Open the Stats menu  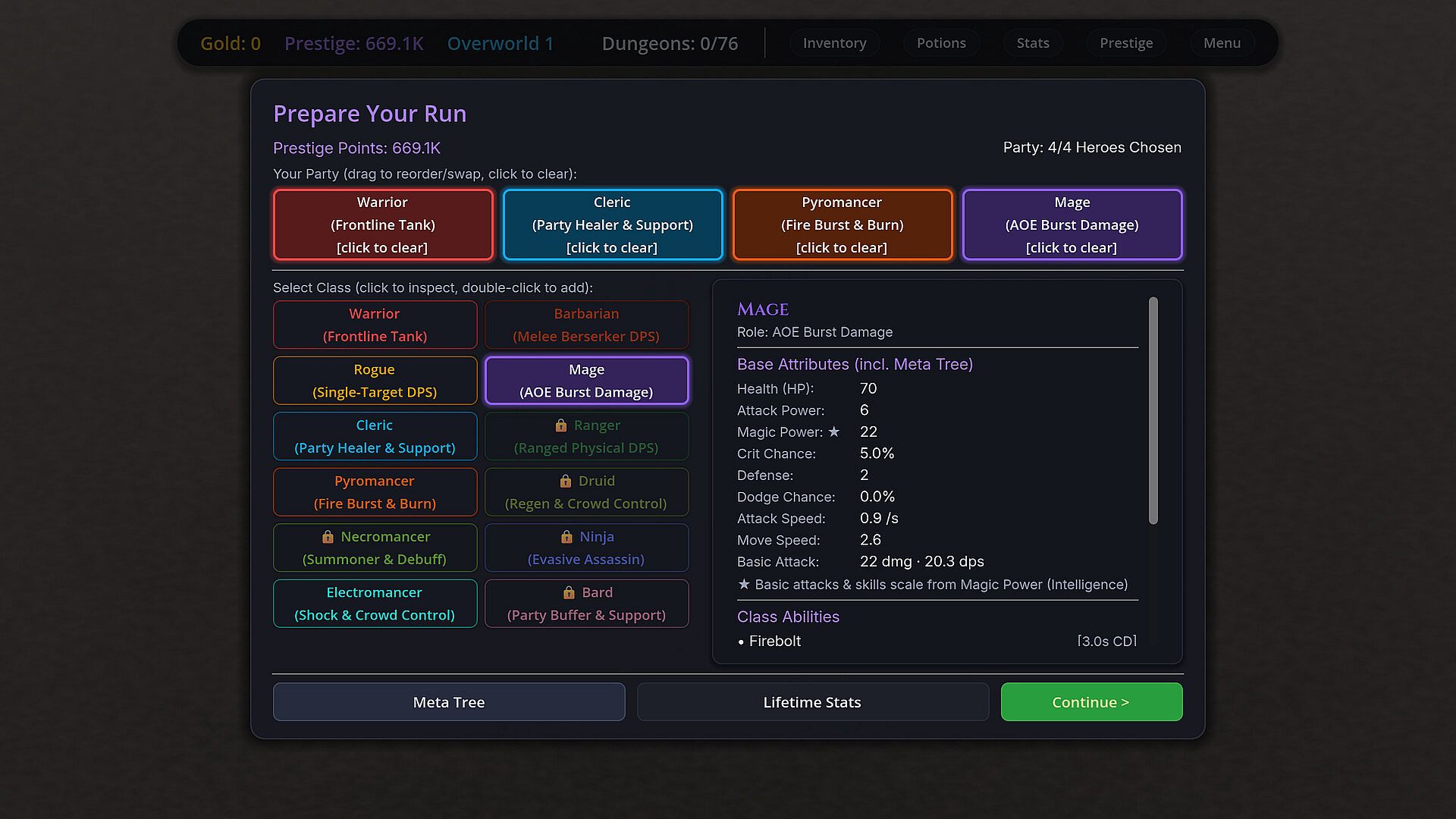point(1033,43)
